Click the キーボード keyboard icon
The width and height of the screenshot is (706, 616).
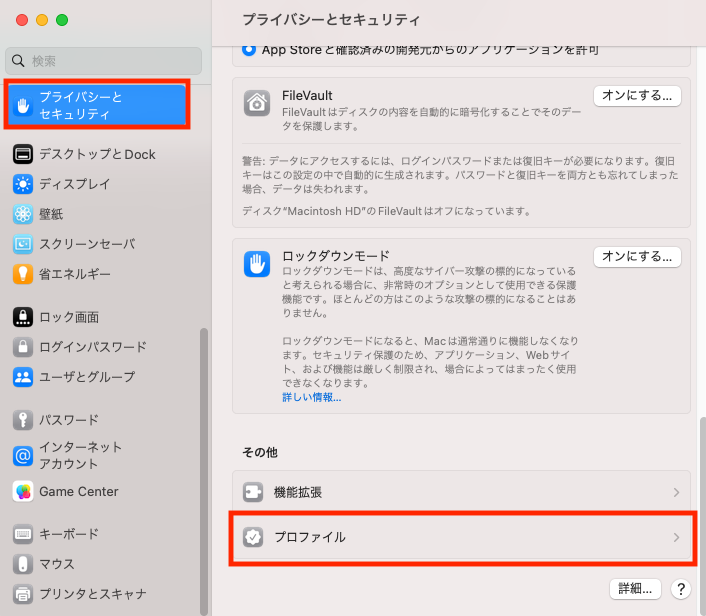23,534
